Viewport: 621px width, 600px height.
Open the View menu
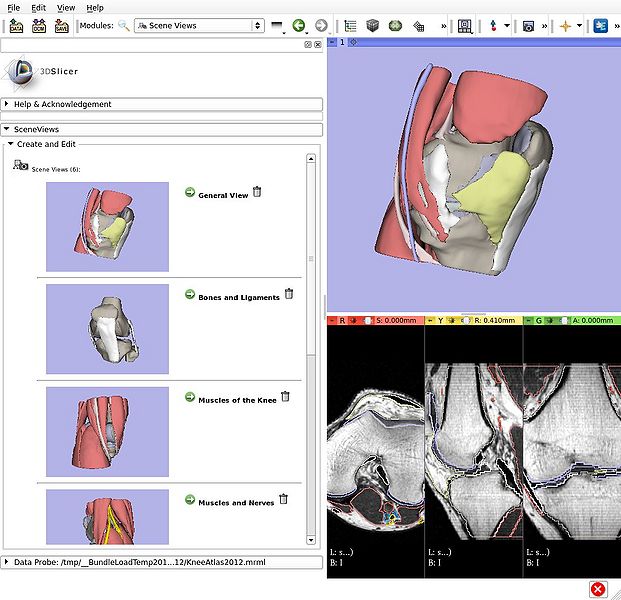(65, 7)
